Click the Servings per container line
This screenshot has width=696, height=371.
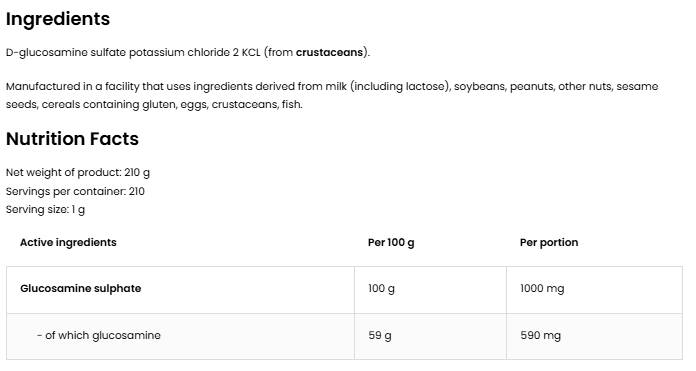coord(75,191)
